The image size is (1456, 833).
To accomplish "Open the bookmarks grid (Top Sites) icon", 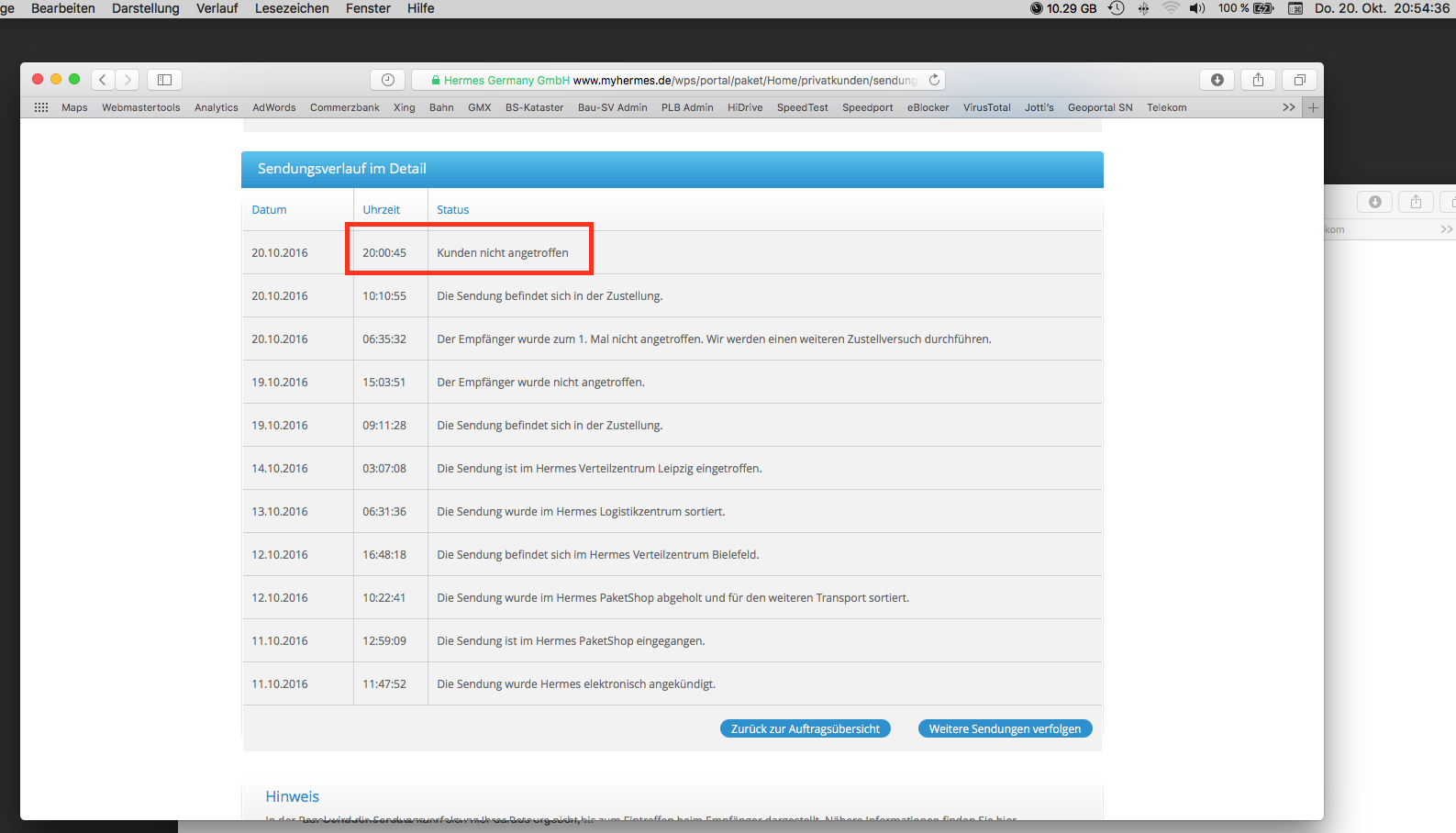I will click(x=41, y=107).
